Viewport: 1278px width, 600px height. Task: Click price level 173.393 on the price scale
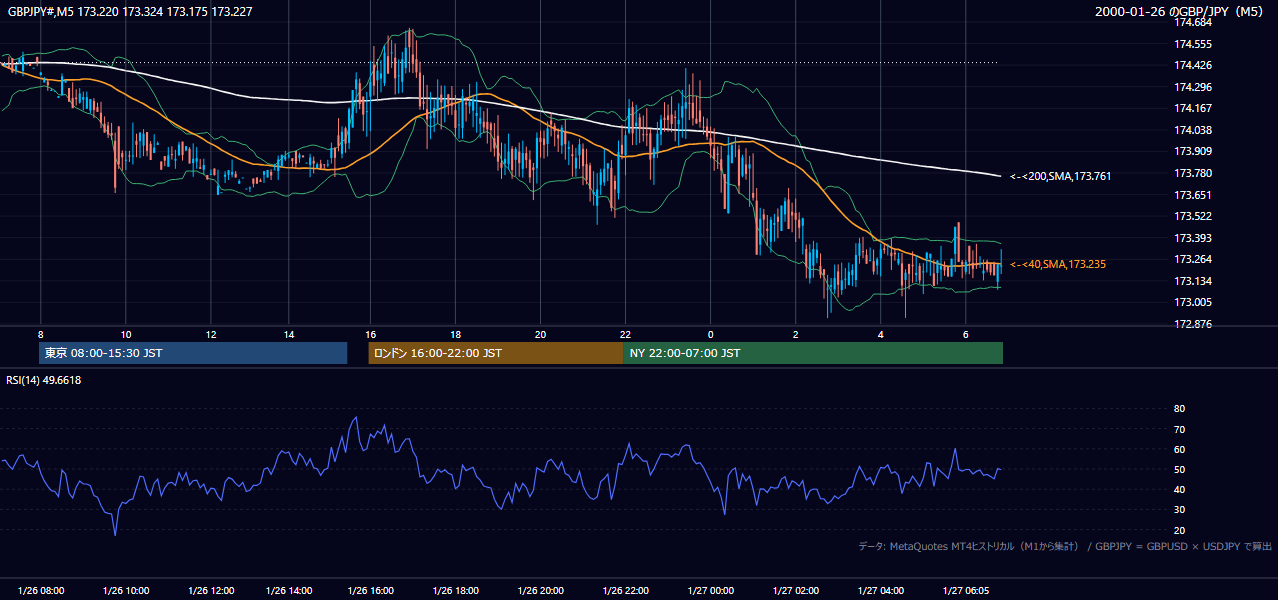[1193, 238]
